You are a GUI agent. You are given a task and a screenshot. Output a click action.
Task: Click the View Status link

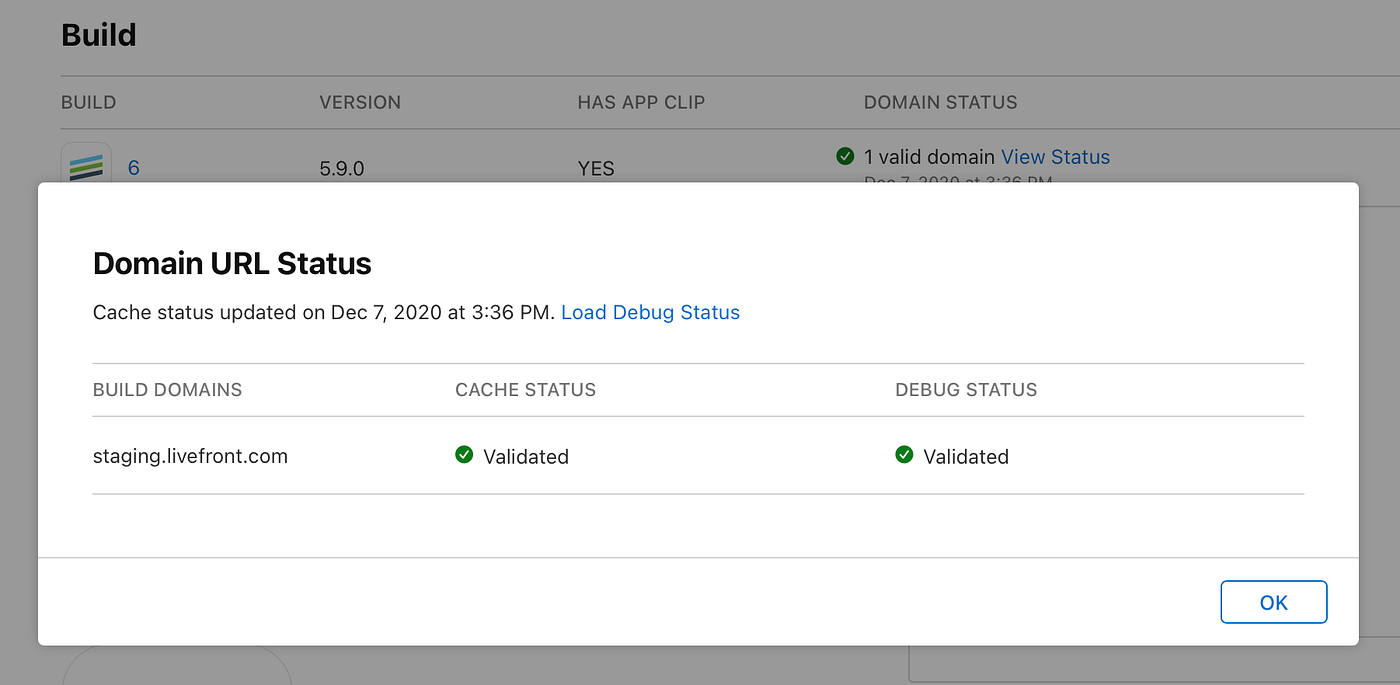click(1055, 157)
